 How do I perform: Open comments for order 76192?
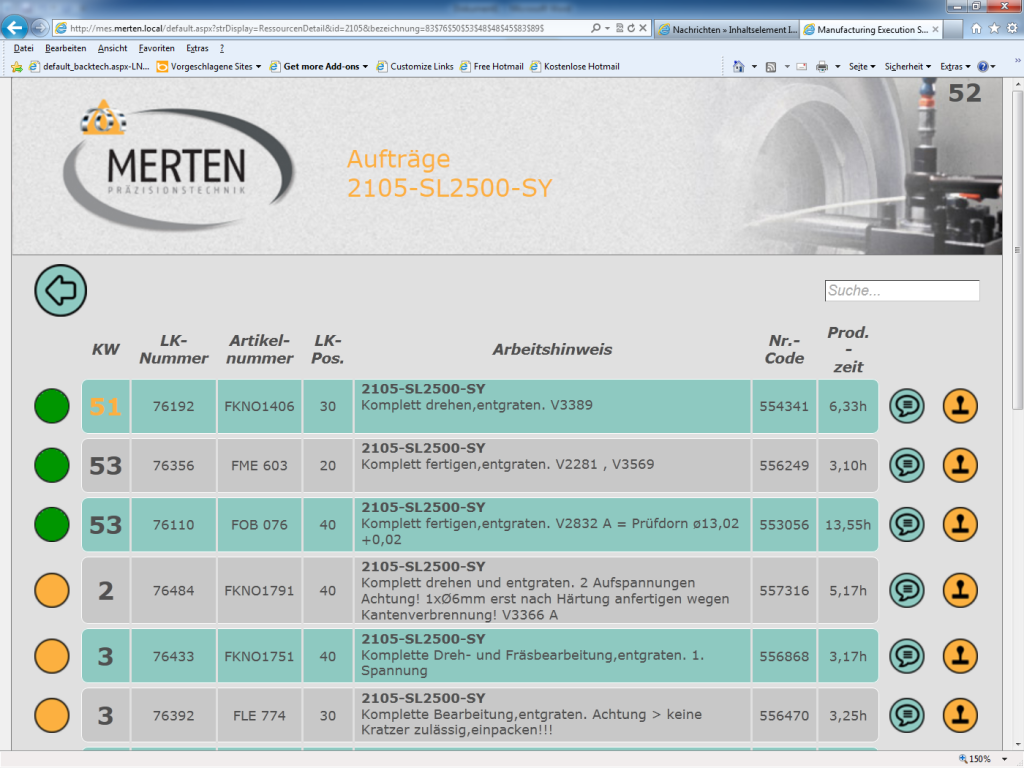click(907, 406)
